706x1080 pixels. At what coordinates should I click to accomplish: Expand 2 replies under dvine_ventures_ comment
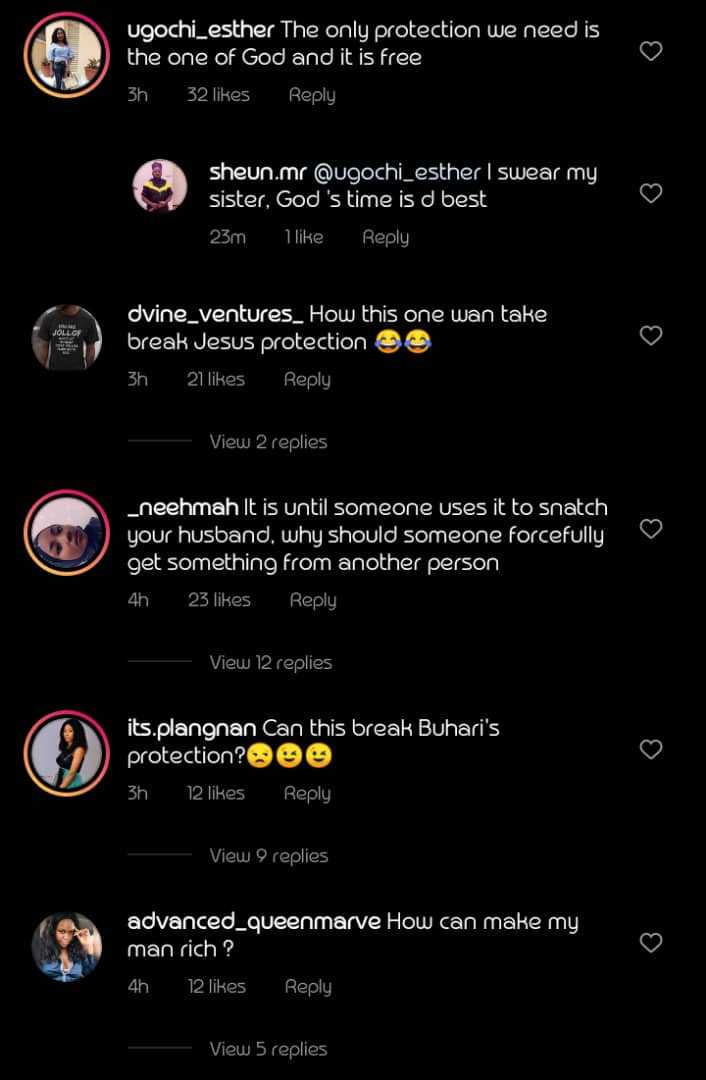pos(268,442)
